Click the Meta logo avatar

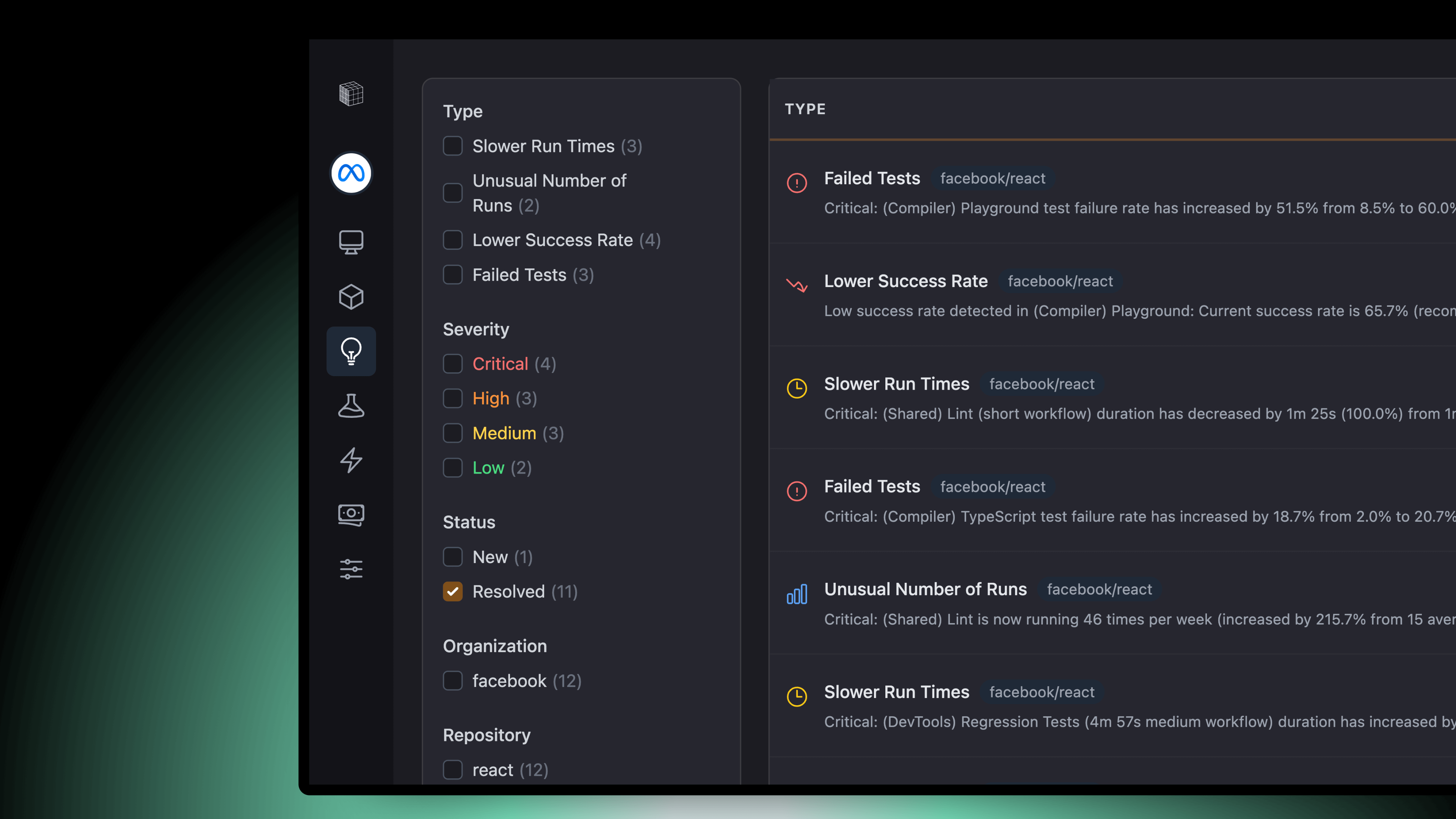[x=351, y=173]
